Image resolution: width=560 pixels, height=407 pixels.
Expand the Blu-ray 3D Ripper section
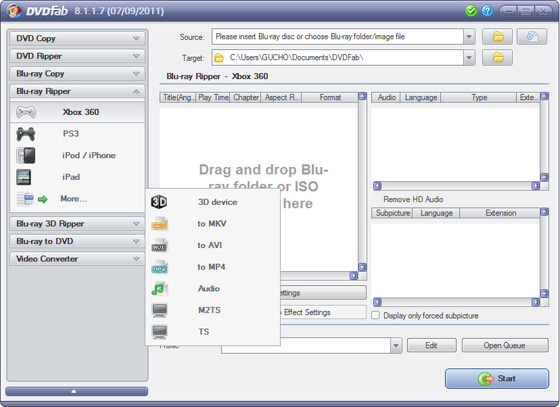point(78,224)
